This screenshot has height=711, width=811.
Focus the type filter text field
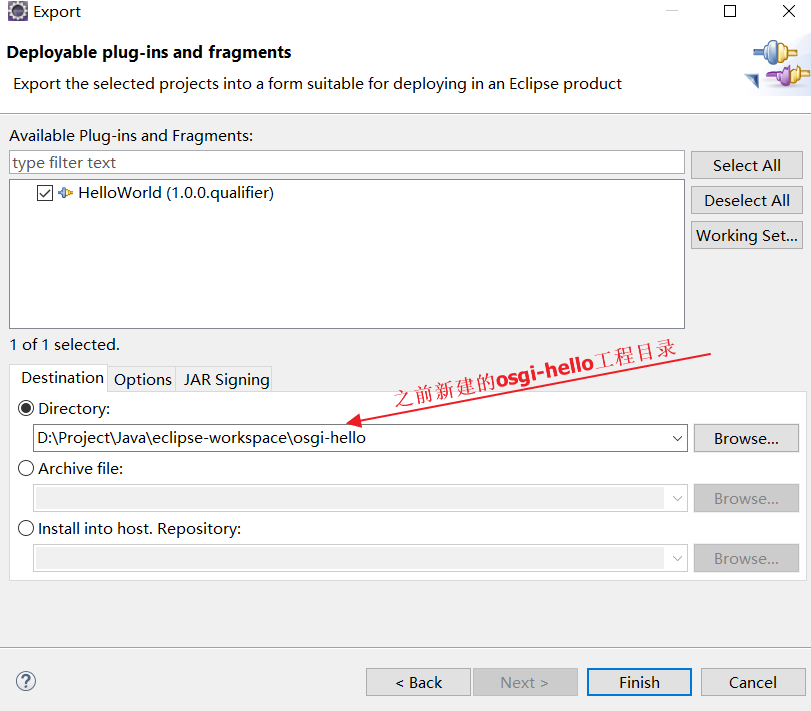(347, 163)
